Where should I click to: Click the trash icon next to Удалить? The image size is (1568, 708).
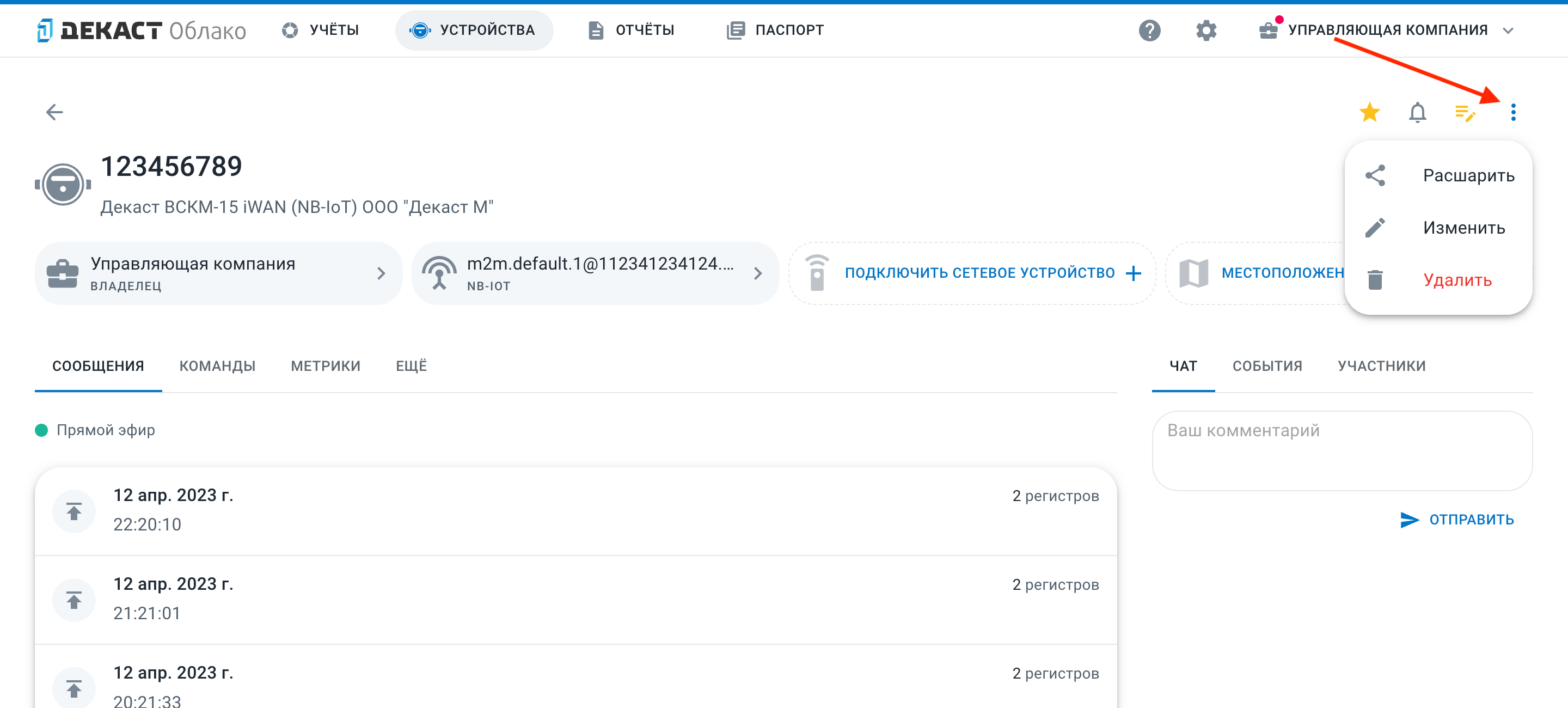coord(1374,280)
